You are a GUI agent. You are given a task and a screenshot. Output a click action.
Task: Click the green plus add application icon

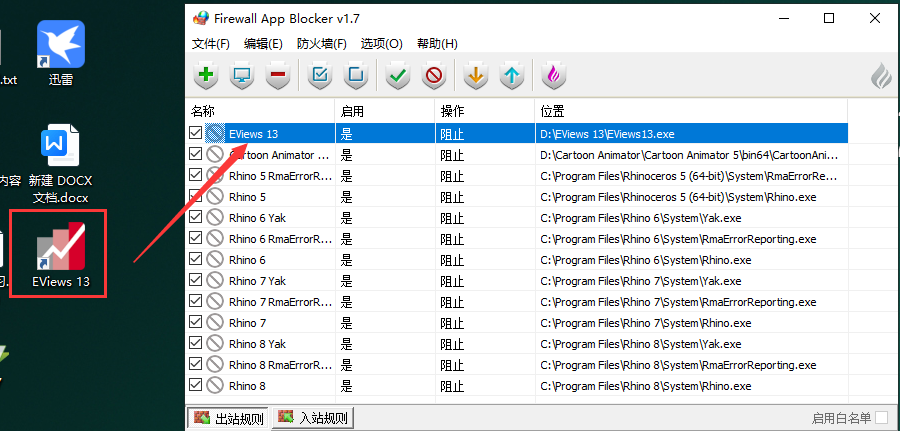point(206,75)
